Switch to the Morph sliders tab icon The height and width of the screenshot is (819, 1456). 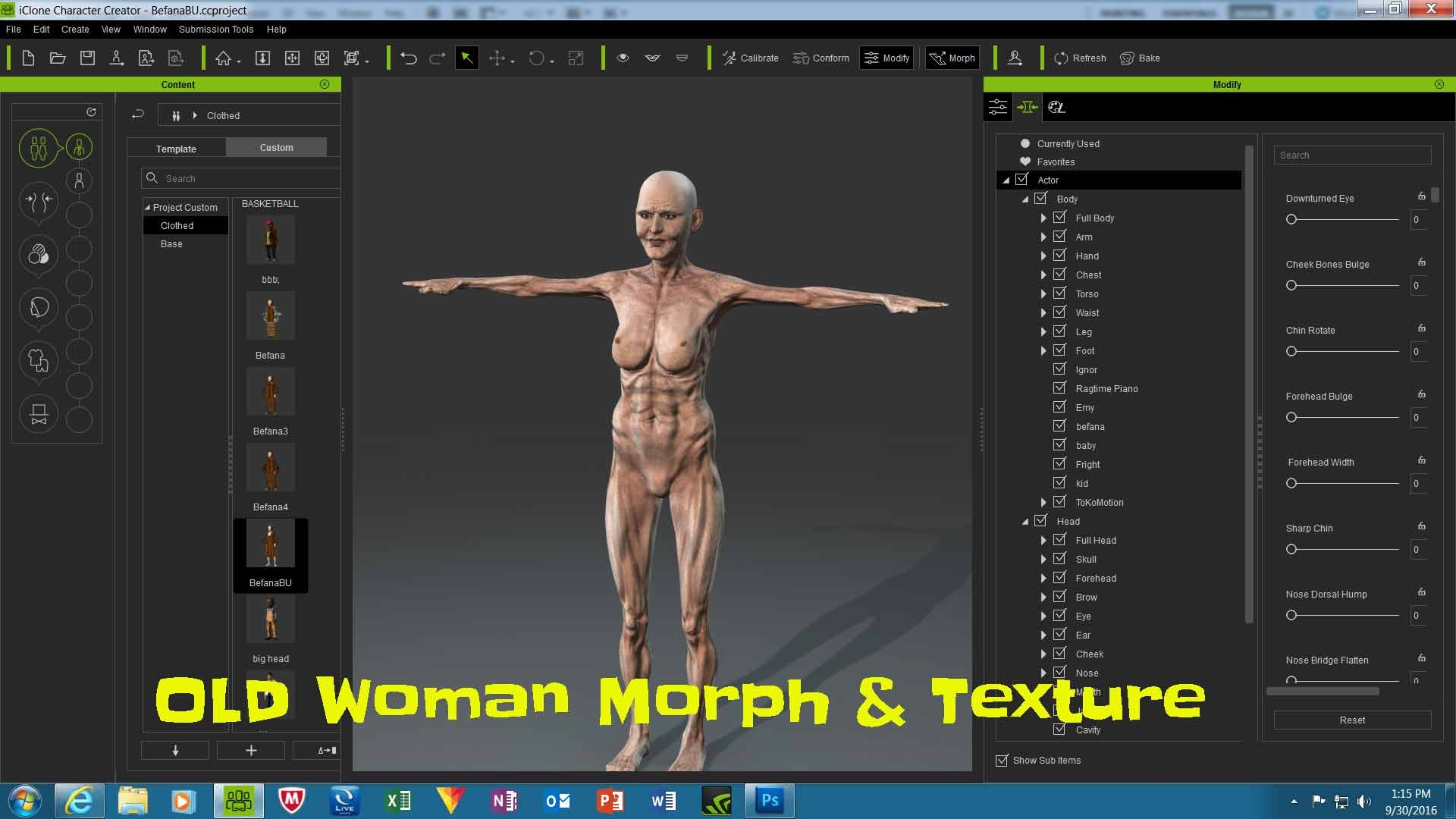point(1028,107)
